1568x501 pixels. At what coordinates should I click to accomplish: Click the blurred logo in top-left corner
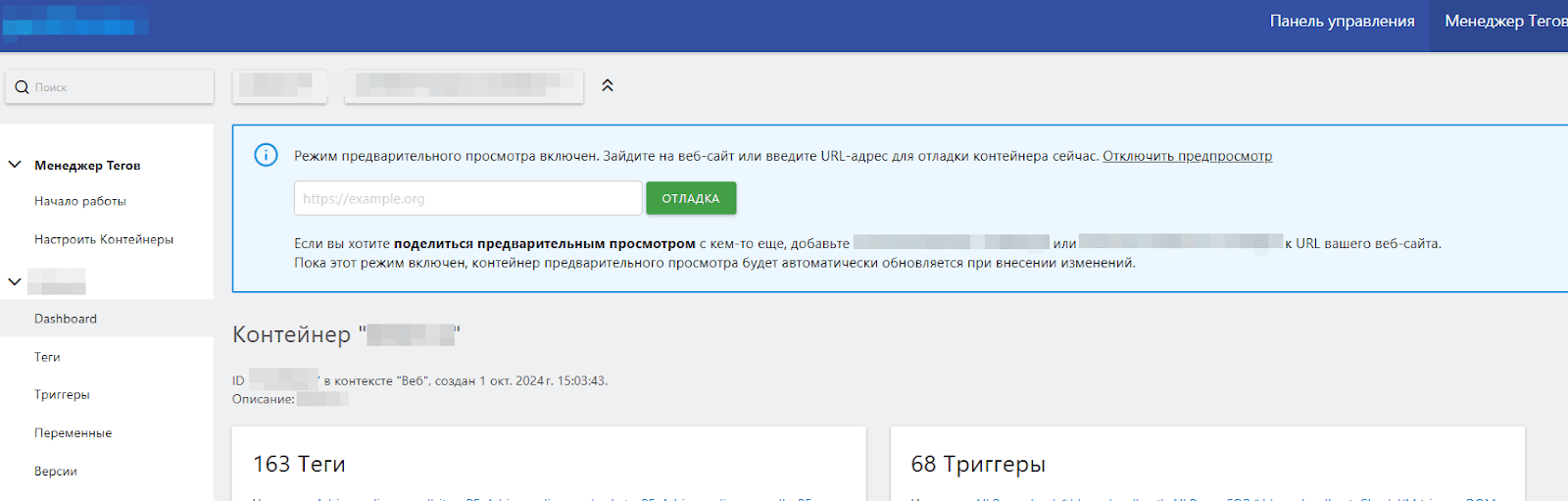(x=74, y=22)
